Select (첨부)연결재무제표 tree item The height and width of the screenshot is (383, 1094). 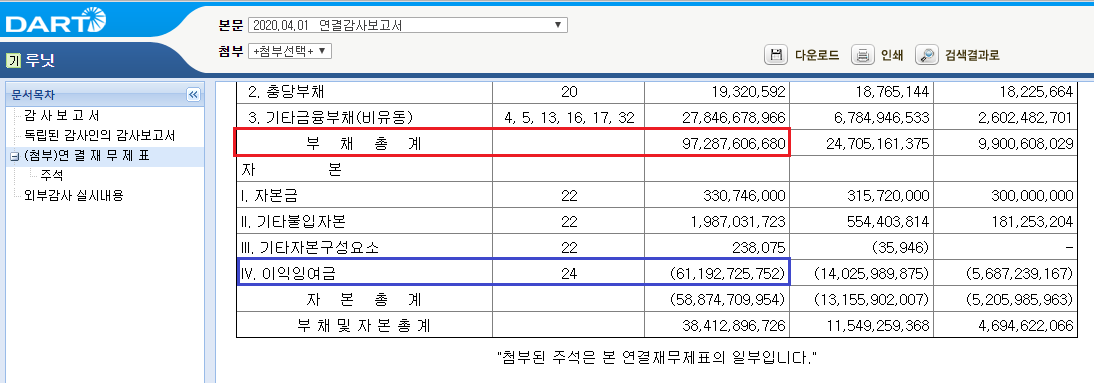pos(87,156)
